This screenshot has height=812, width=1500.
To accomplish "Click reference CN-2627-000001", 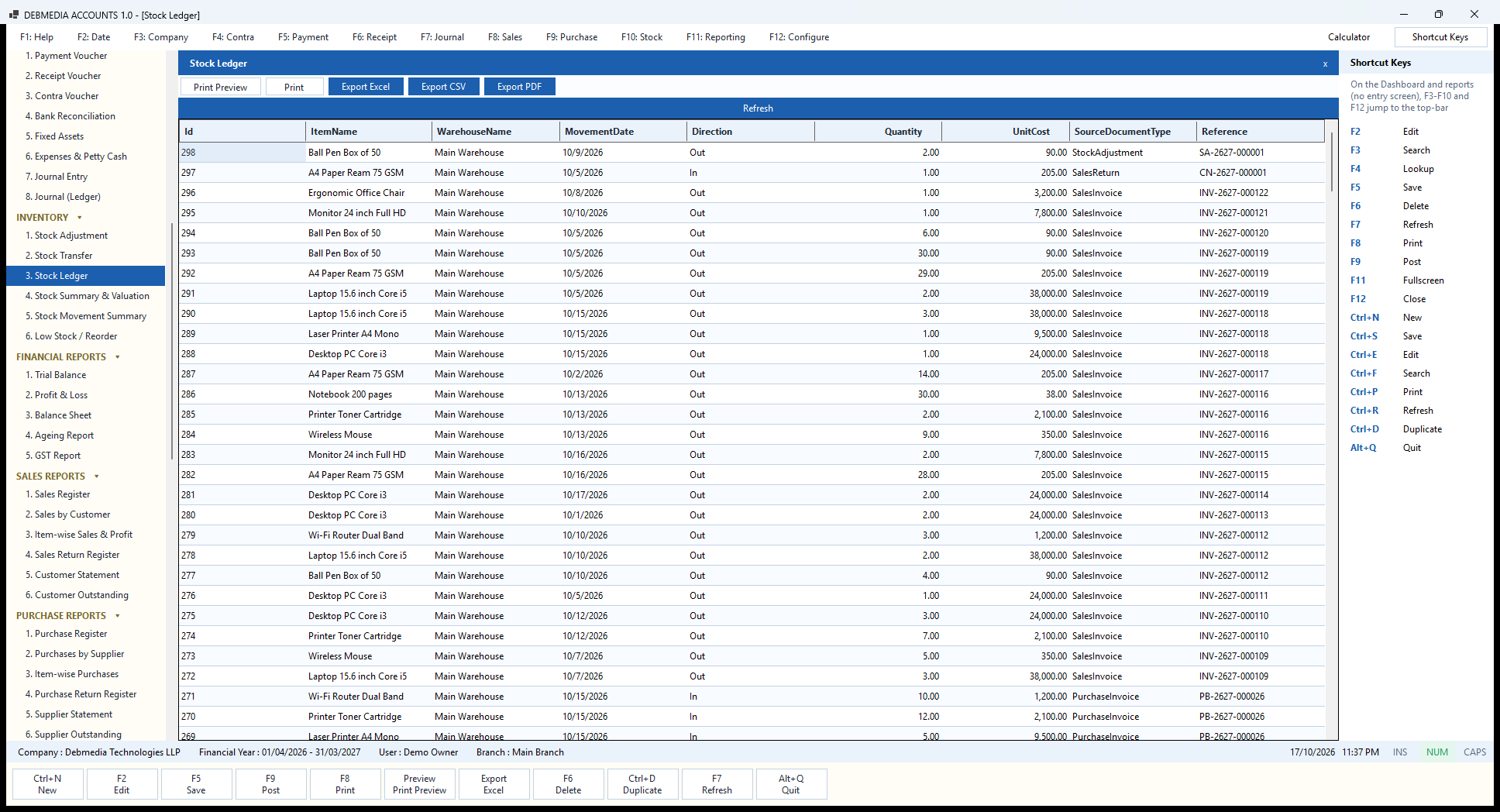I will [1233, 173].
